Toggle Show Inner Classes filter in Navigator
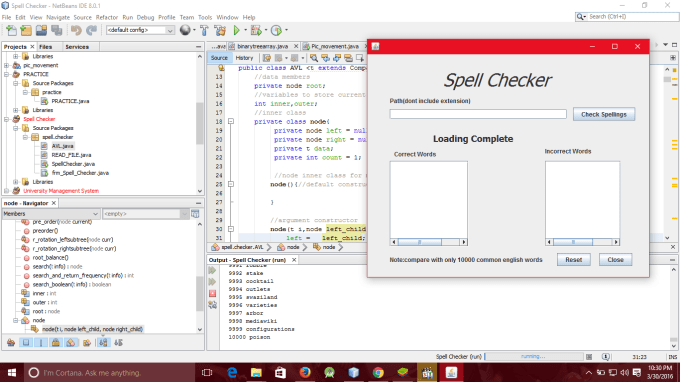 point(70,343)
